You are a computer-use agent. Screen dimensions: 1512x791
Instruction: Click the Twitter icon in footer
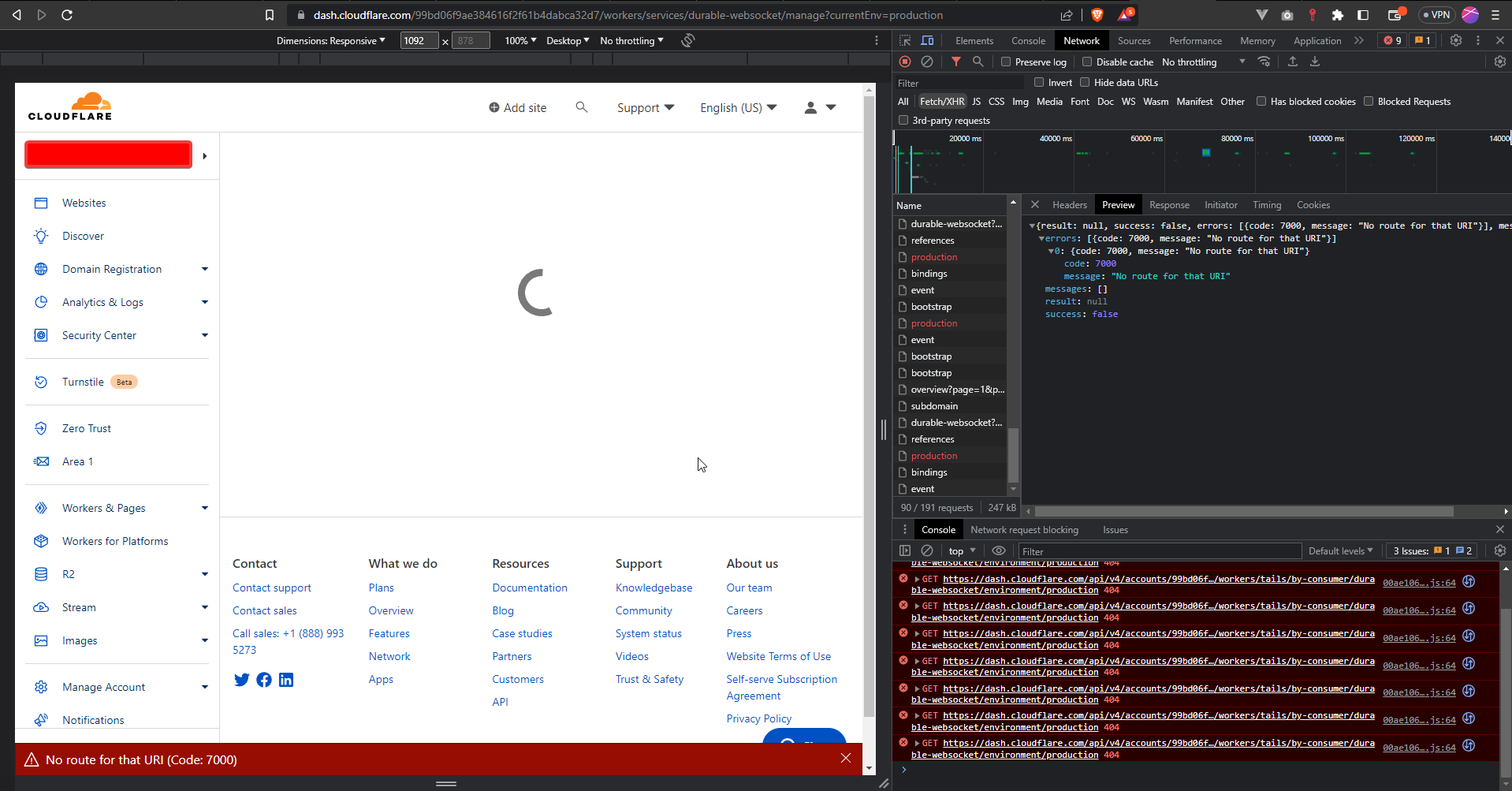pyautogui.click(x=241, y=680)
